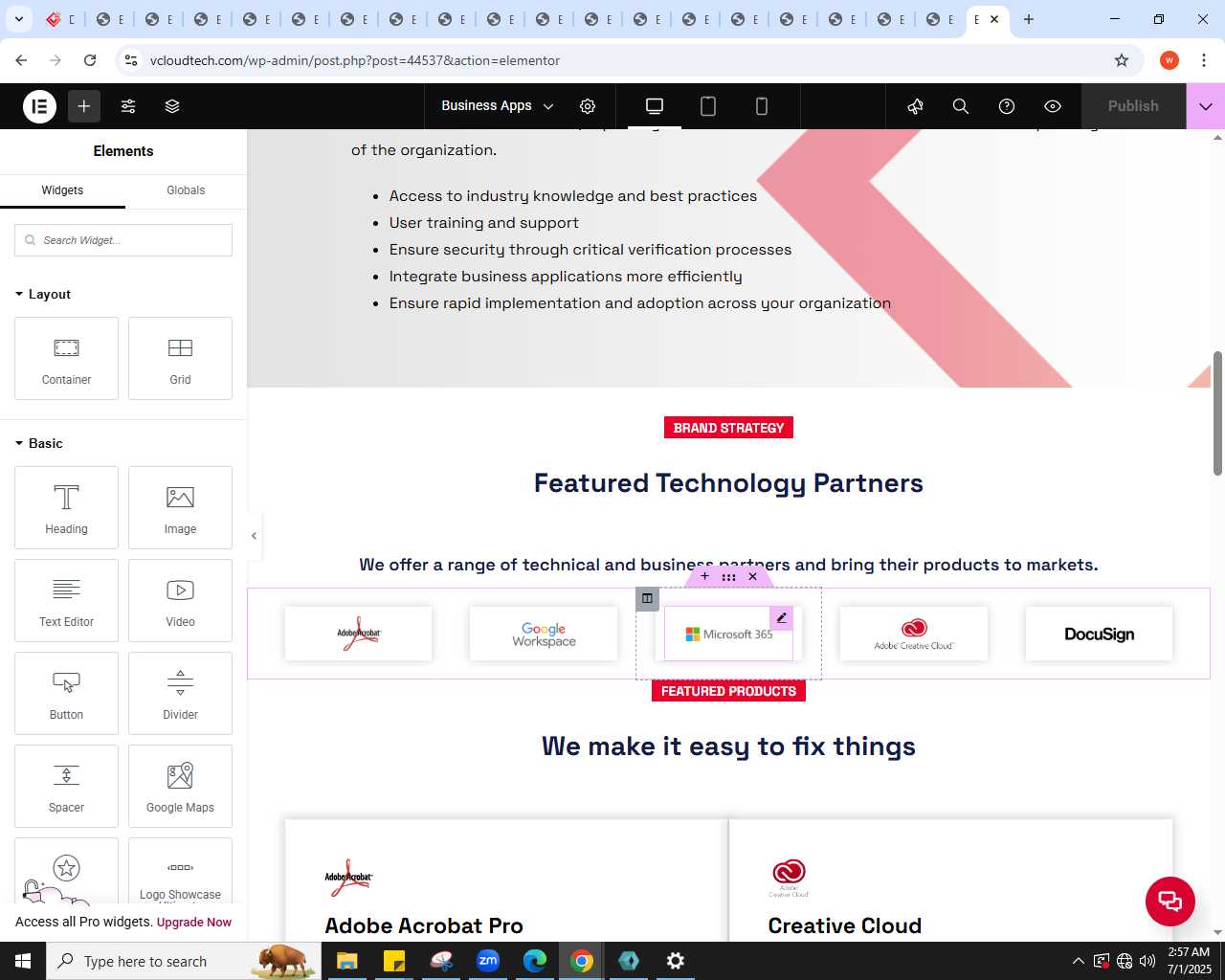Open the Help question mark icon
The height and width of the screenshot is (980, 1225).
point(1007,106)
